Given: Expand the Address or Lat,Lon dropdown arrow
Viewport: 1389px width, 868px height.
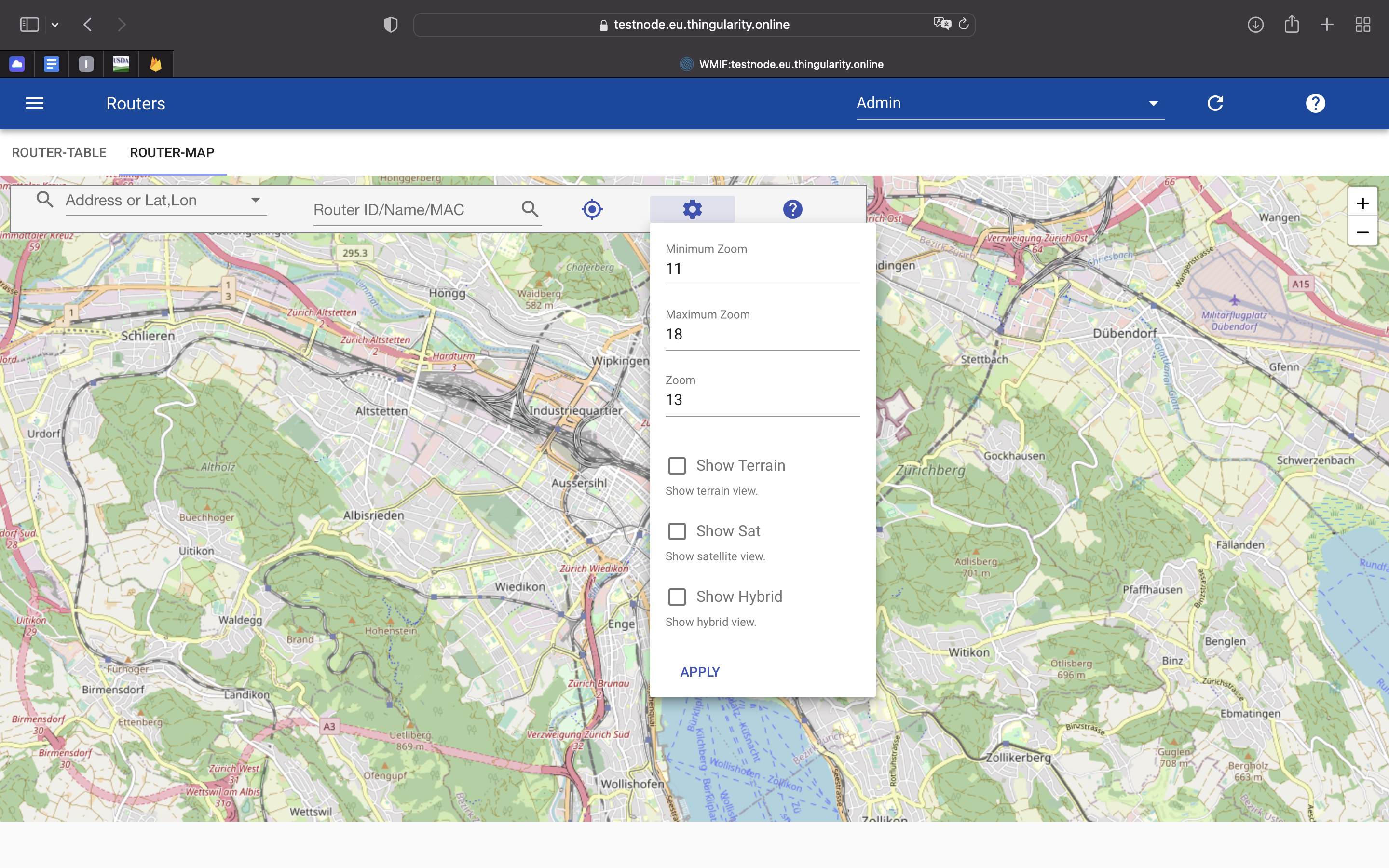Looking at the screenshot, I should [x=256, y=200].
